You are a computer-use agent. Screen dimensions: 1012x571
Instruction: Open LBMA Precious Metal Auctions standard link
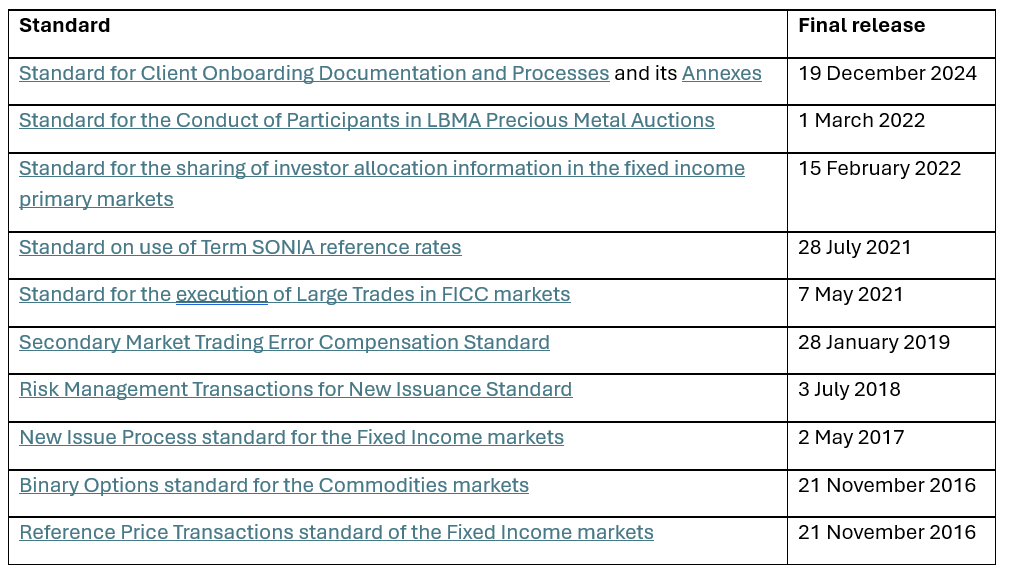pyautogui.click(x=366, y=121)
